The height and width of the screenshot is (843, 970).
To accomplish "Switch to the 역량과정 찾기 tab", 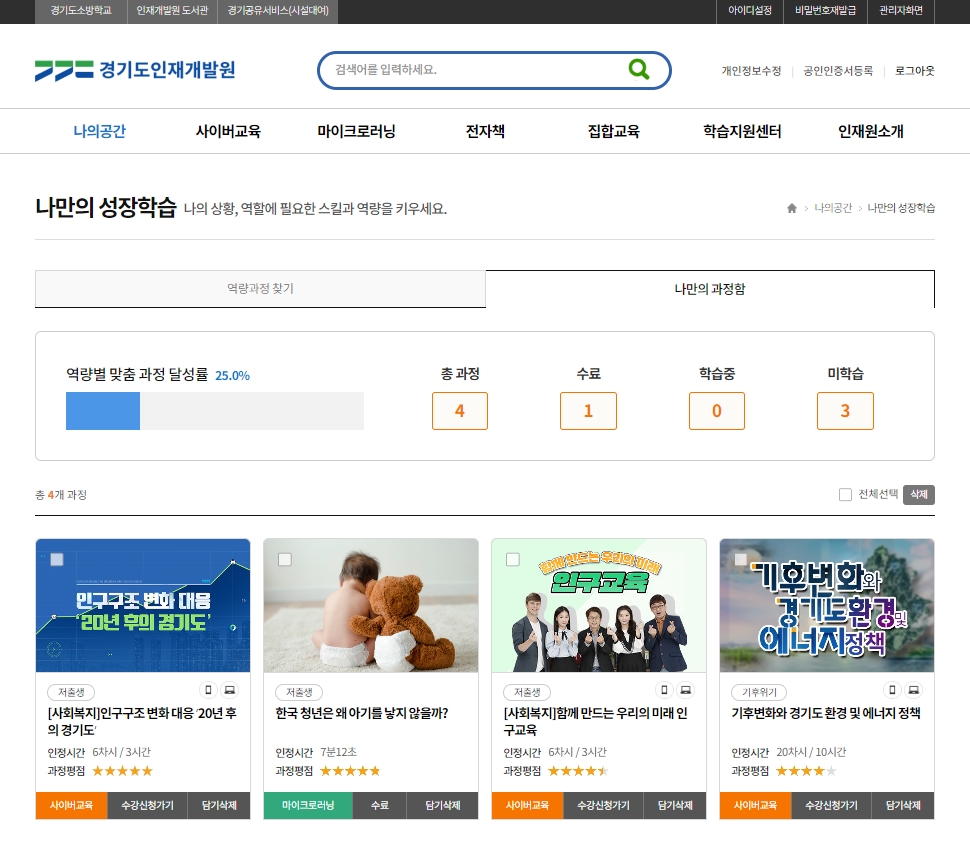I will [260, 288].
